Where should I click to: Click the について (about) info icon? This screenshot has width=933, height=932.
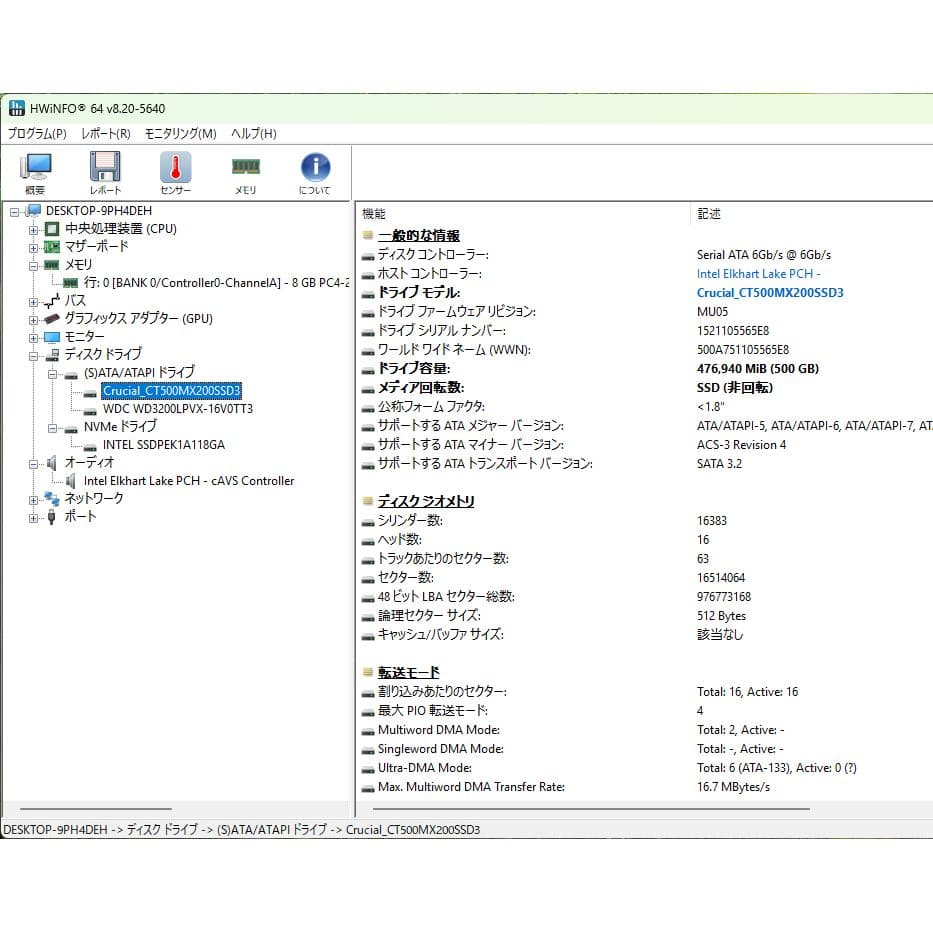pyautogui.click(x=314, y=165)
